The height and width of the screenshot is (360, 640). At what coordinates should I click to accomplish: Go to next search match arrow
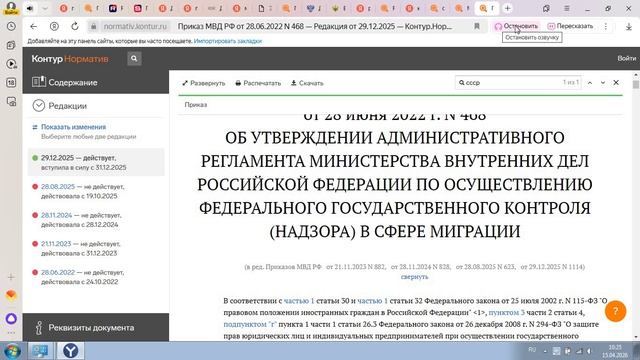click(x=603, y=83)
